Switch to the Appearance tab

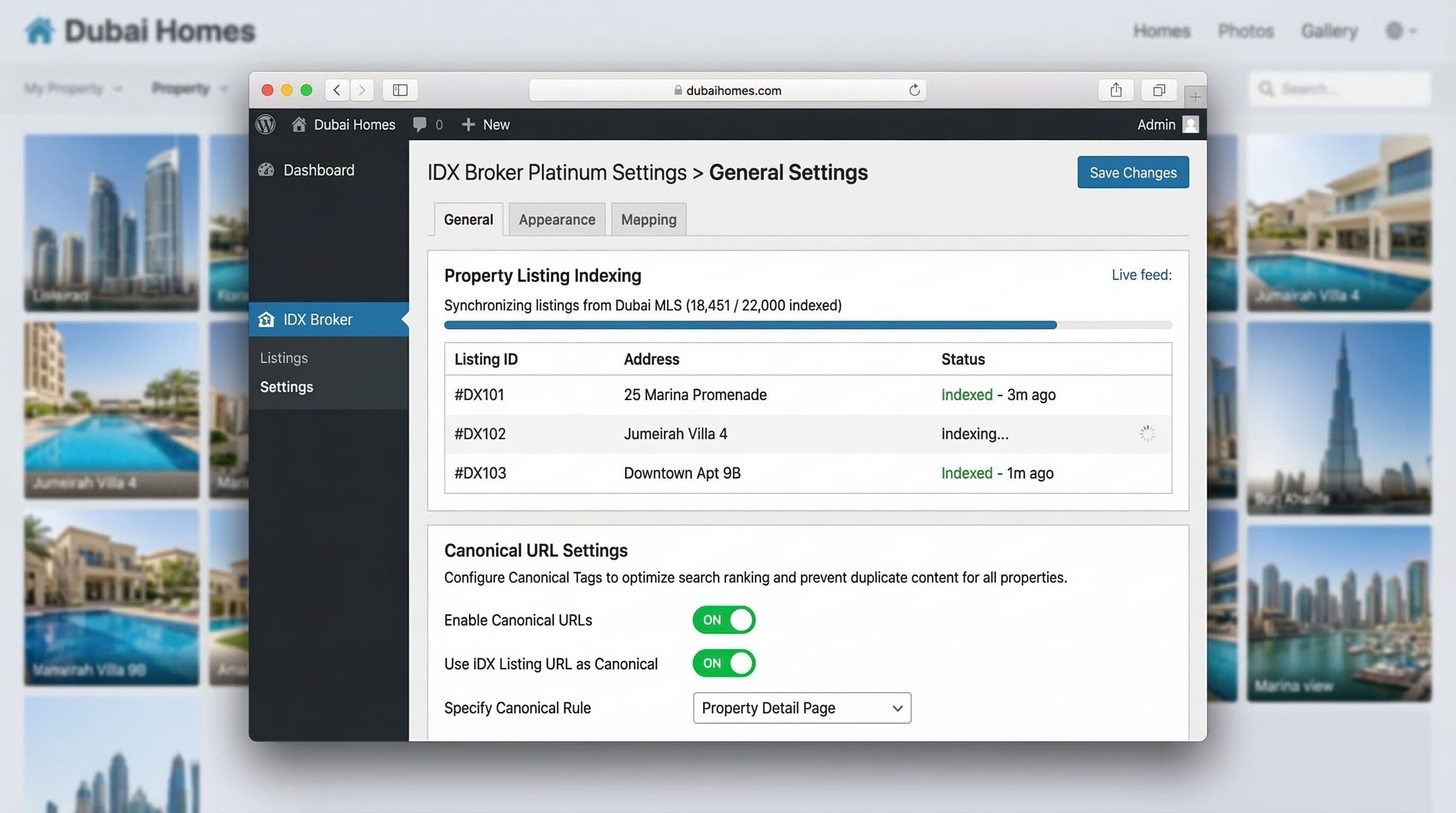click(x=557, y=219)
